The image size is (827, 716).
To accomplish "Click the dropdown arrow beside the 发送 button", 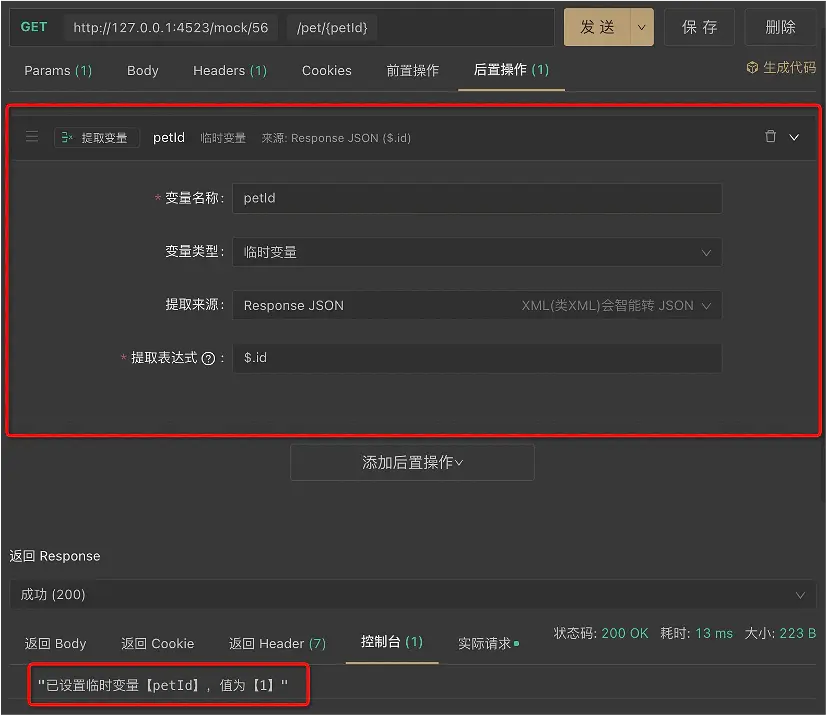I will point(640,28).
